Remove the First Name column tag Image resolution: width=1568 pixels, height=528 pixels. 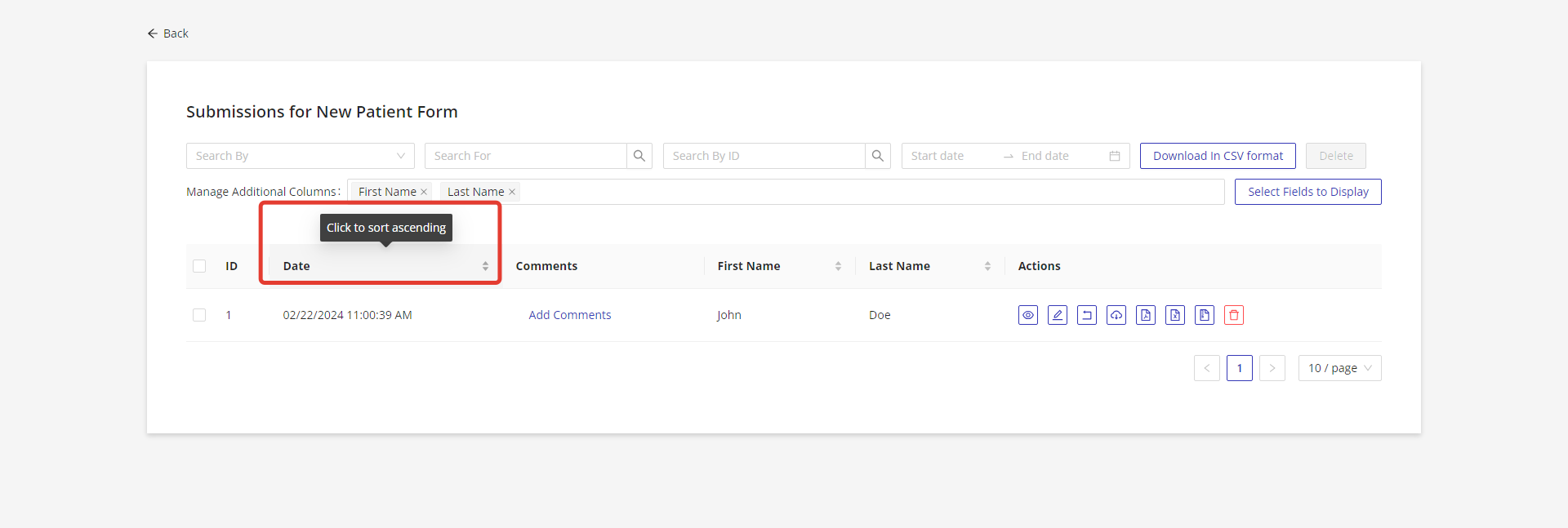[424, 192]
